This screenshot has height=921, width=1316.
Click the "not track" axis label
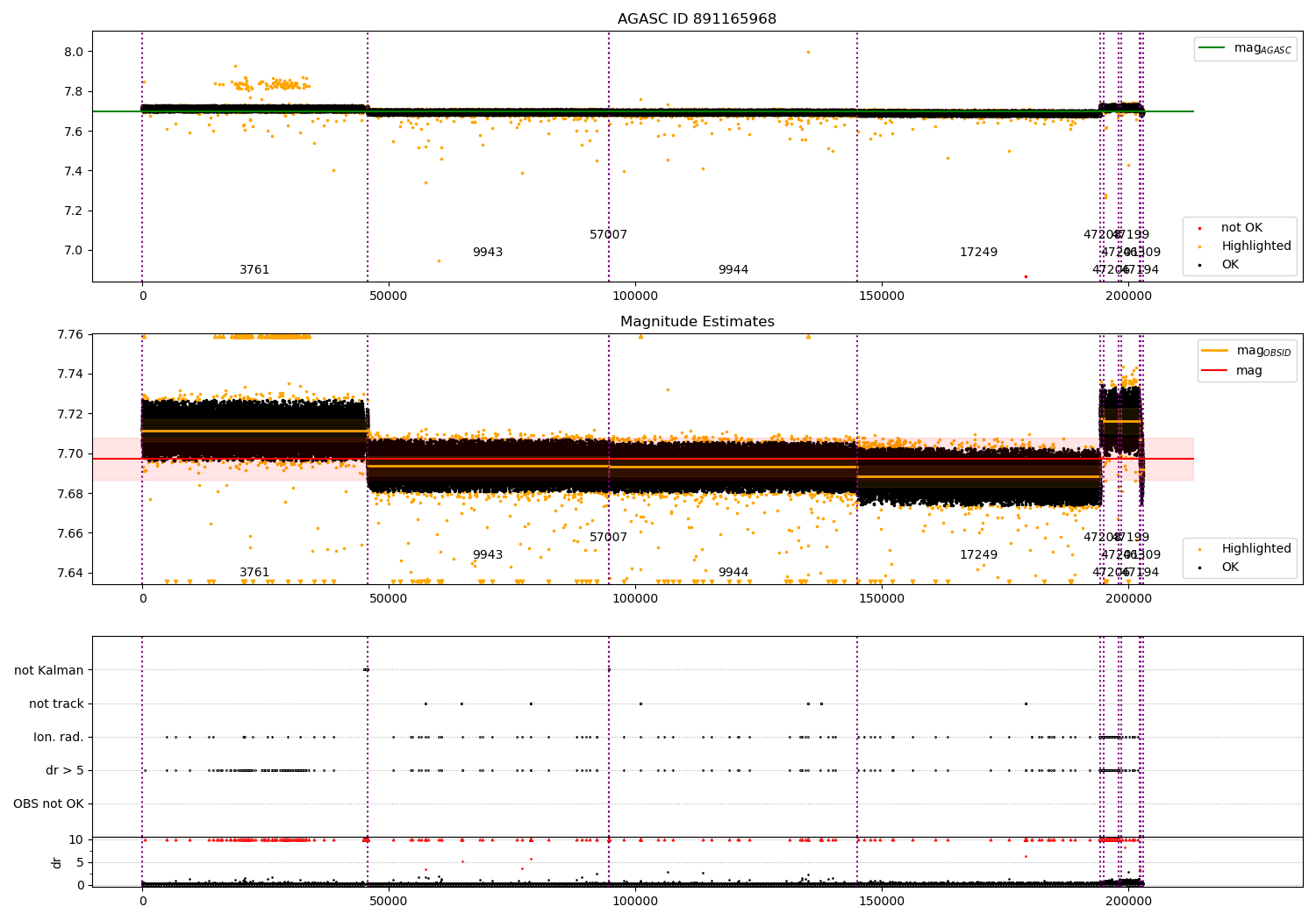point(56,704)
